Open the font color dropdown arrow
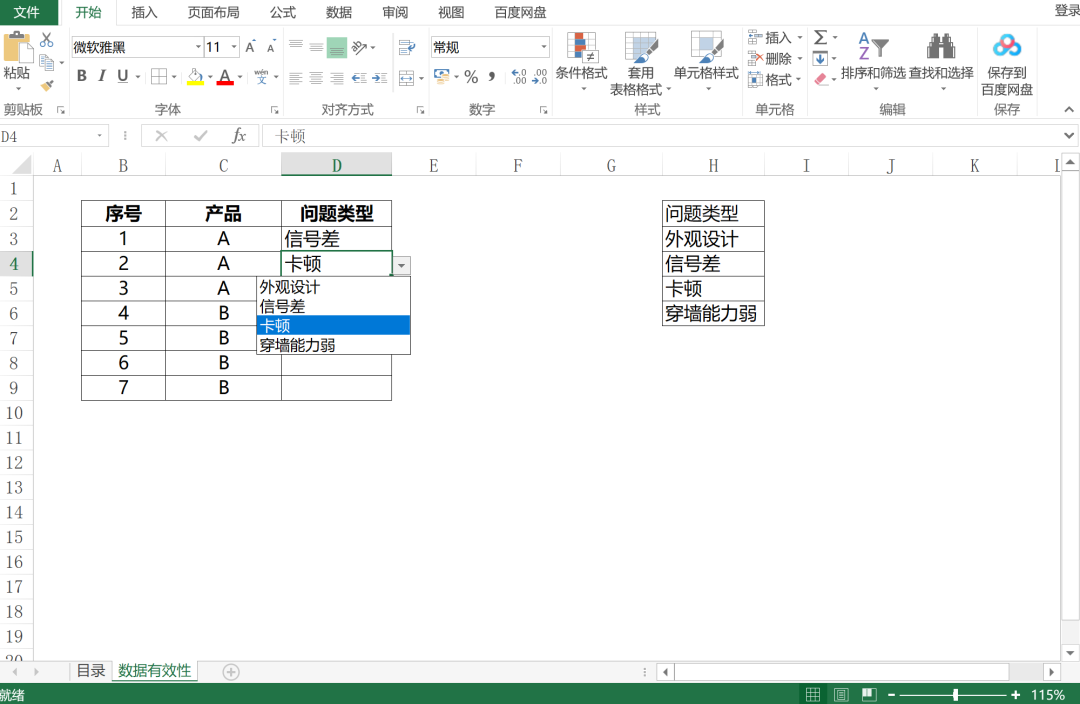 tap(240, 77)
